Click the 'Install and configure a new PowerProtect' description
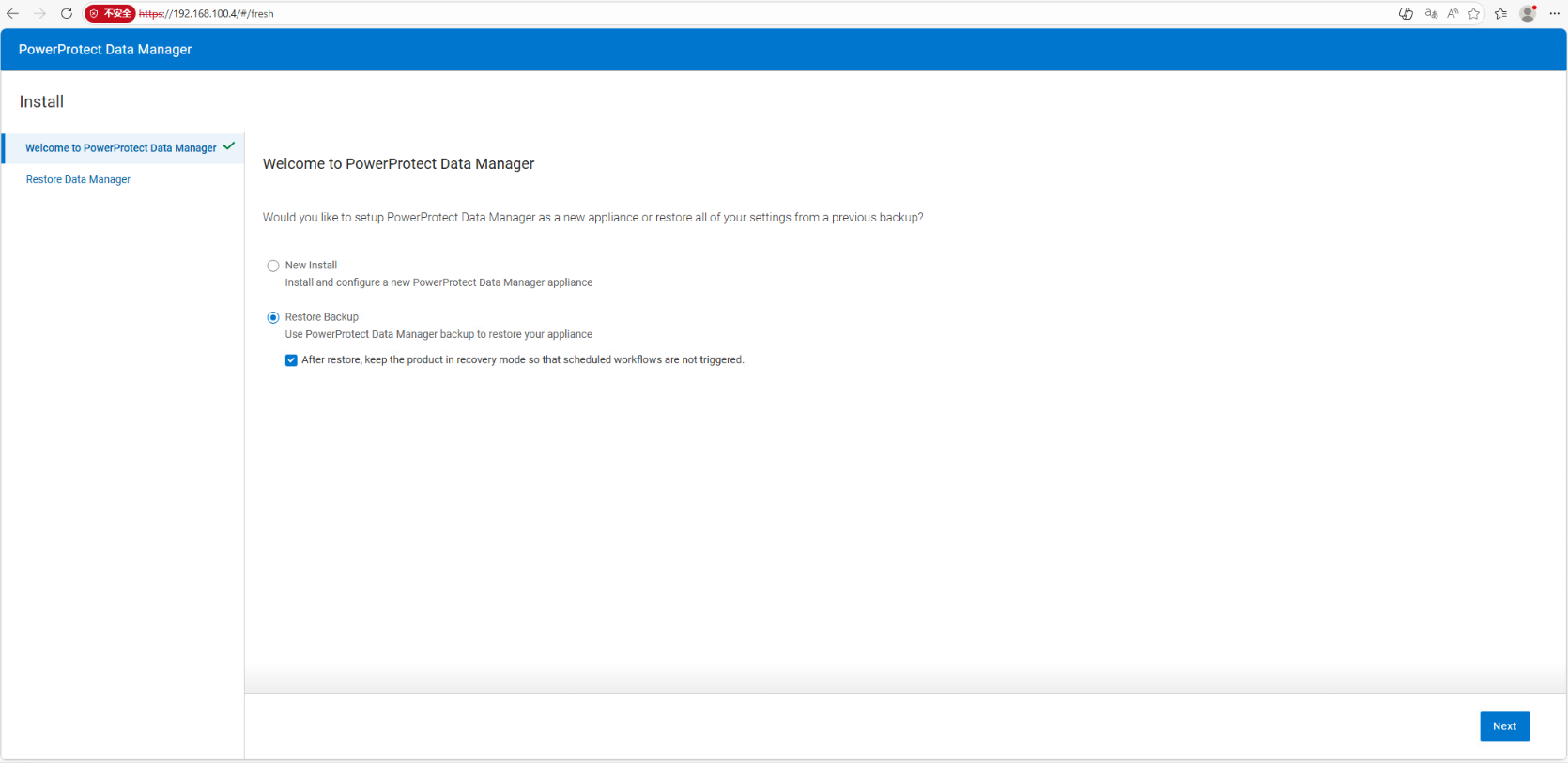The width and height of the screenshot is (1568, 763). pyautogui.click(x=438, y=282)
